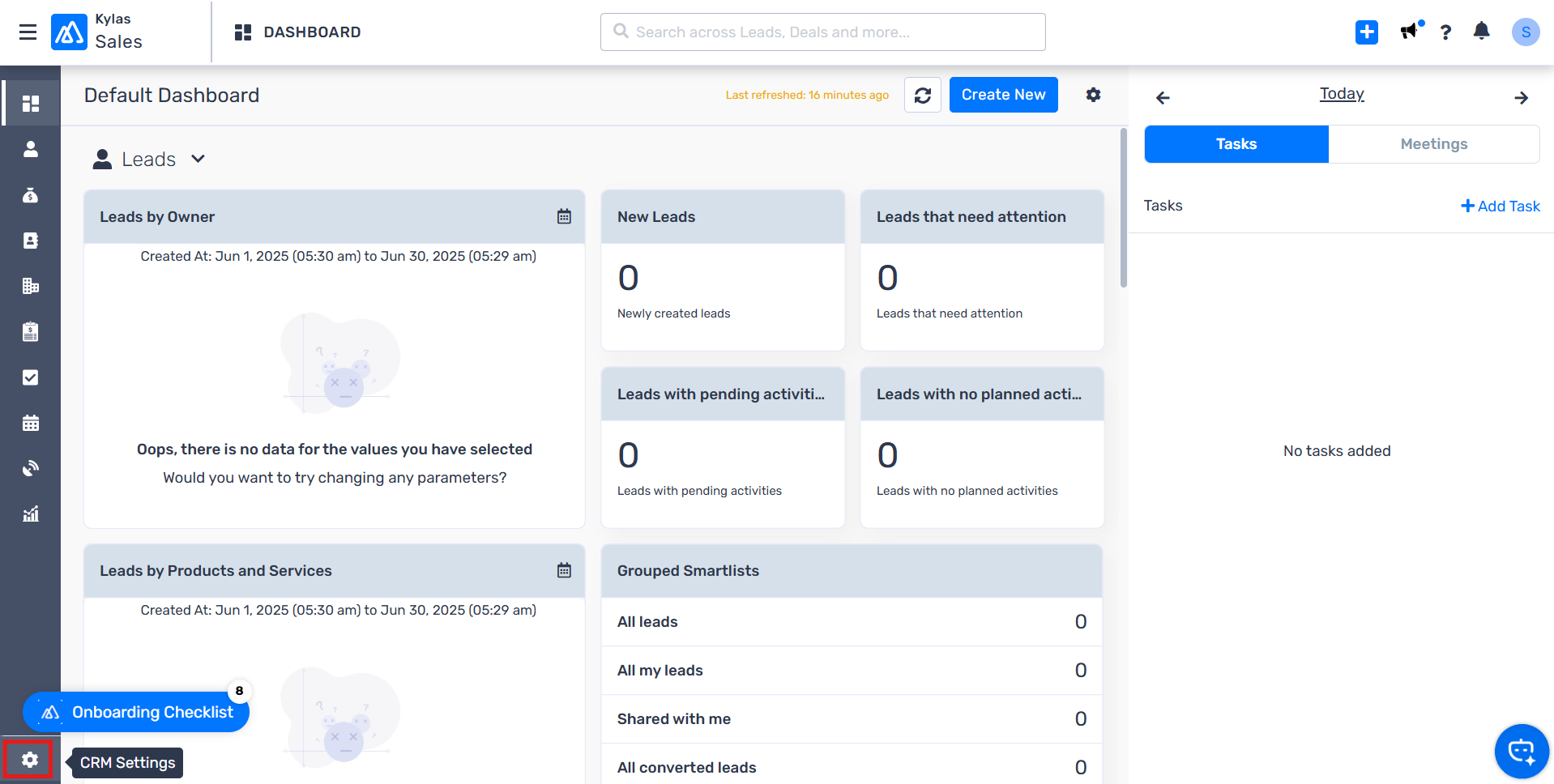Open the Tasks checkmark sidebar icon
The width and height of the screenshot is (1554, 784).
31,377
